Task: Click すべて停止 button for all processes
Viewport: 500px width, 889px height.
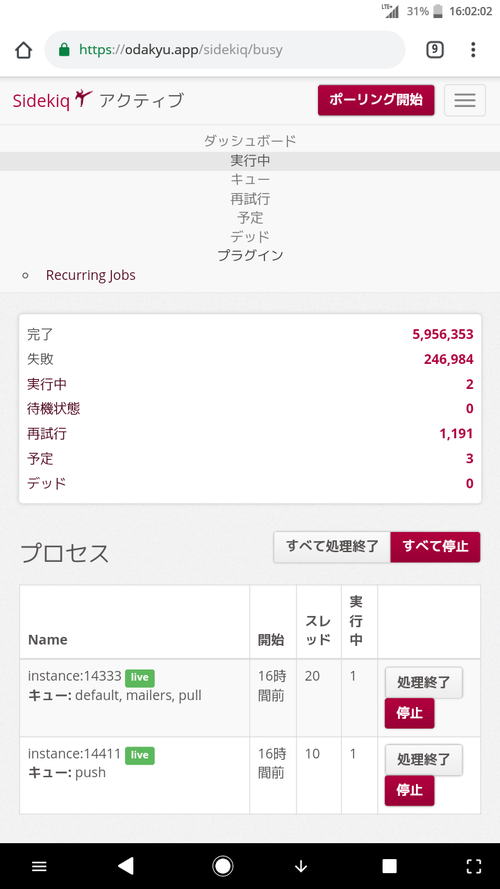Action: (435, 547)
